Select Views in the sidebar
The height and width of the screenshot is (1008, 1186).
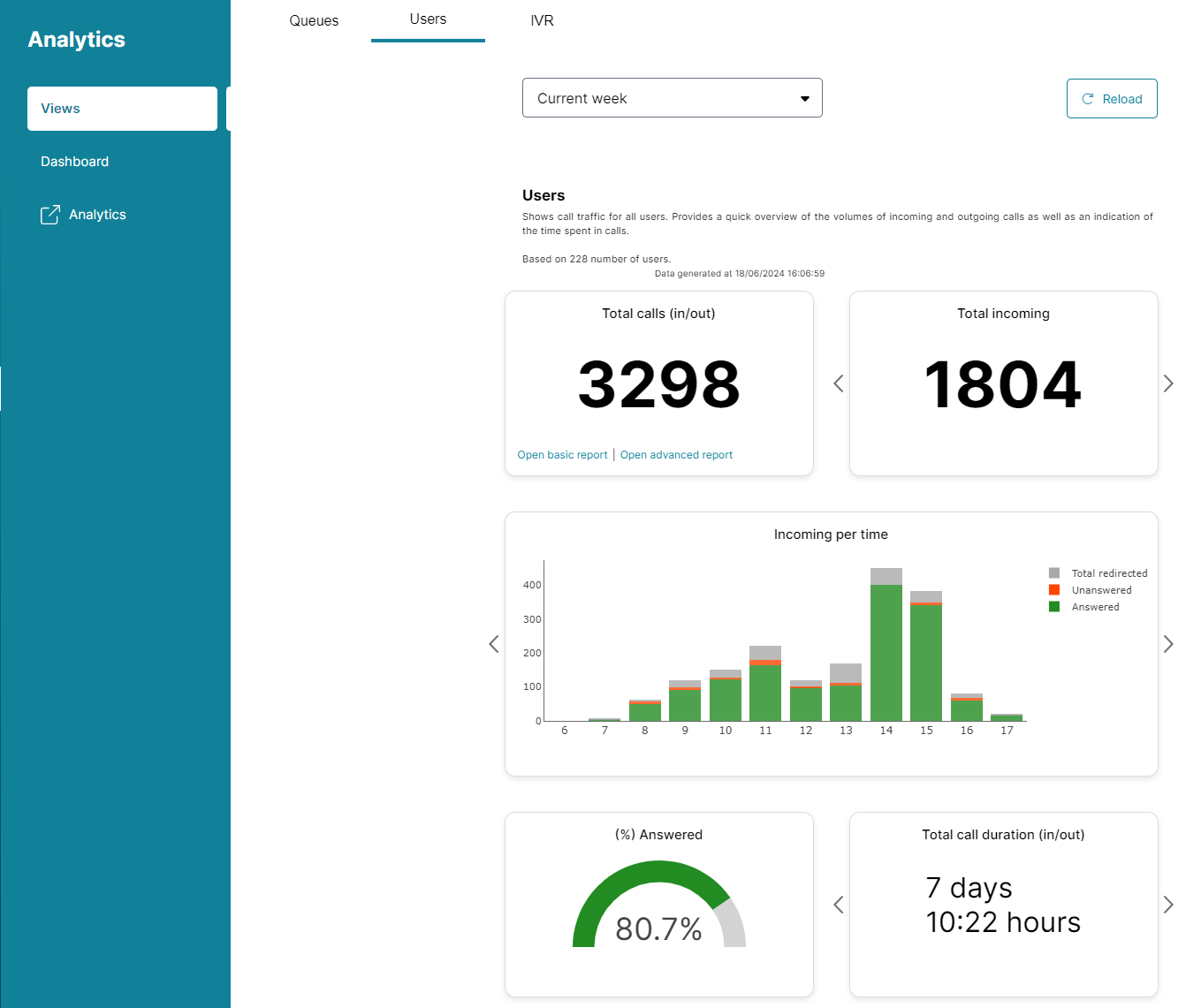tap(122, 109)
